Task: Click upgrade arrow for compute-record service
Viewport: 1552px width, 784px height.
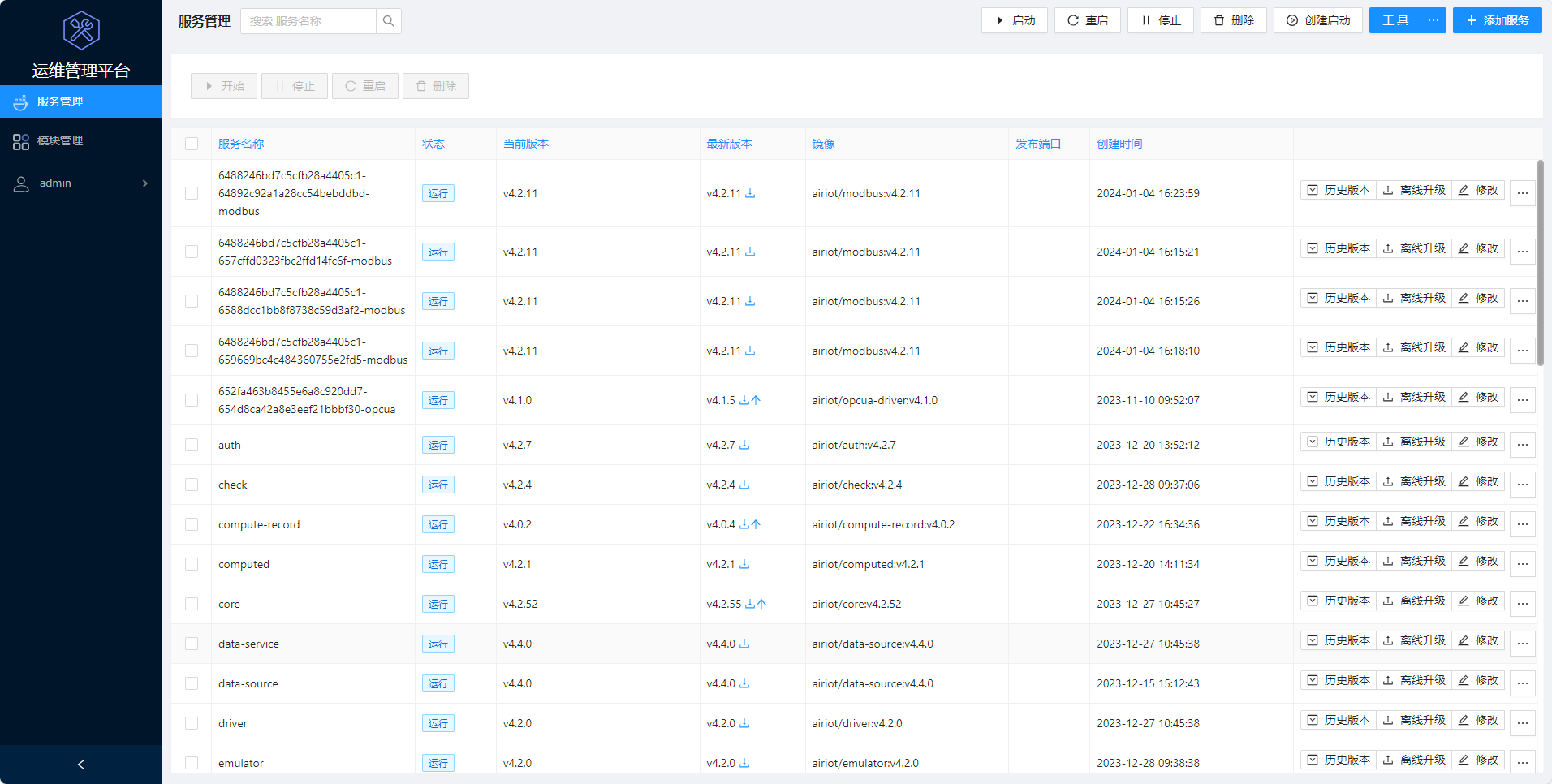Action: [756, 524]
